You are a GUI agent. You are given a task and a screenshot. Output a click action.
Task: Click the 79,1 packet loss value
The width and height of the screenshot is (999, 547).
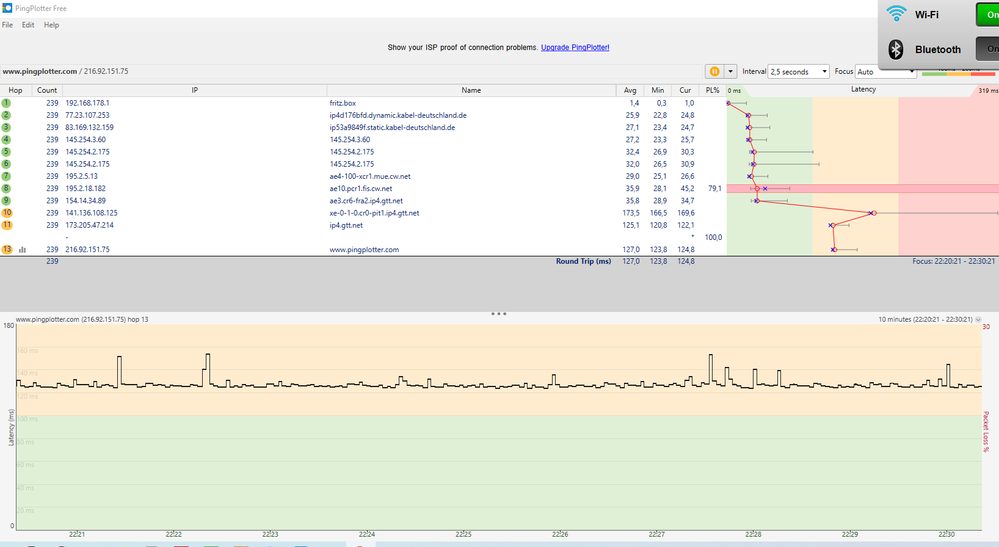(714, 188)
